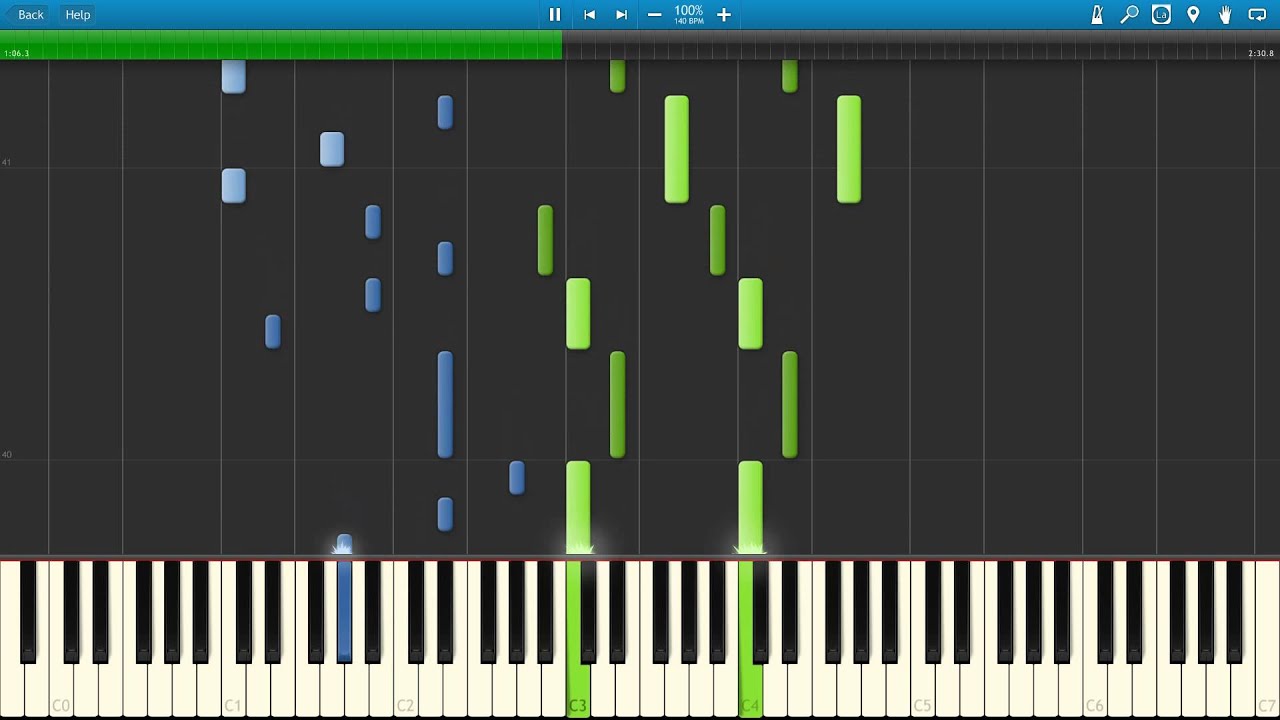Open the hands selection icon
Image resolution: width=1280 pixels, height=720 pixels.
1225,14
